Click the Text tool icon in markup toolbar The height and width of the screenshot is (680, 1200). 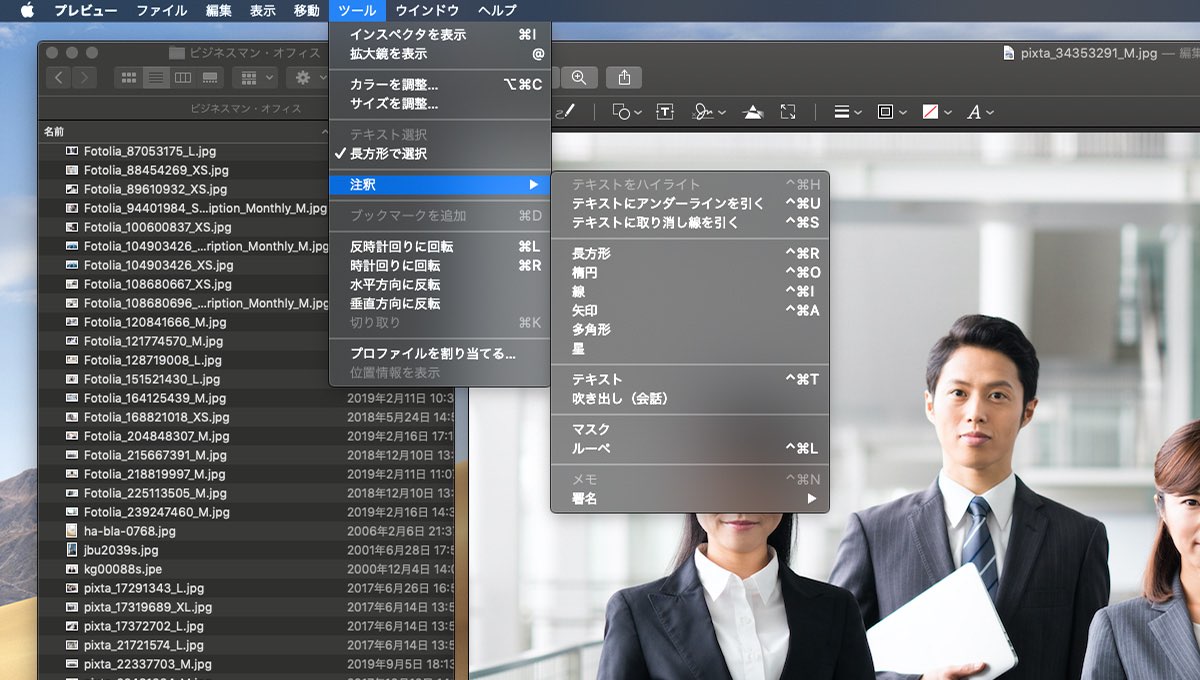[x=665, y=112]
